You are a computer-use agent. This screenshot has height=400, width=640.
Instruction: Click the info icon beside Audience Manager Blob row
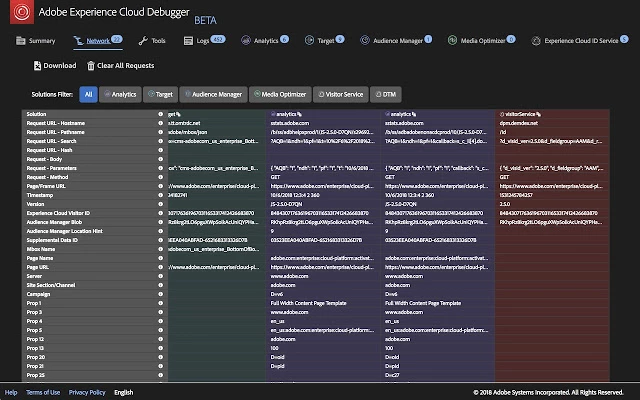[x=160, y=222]
